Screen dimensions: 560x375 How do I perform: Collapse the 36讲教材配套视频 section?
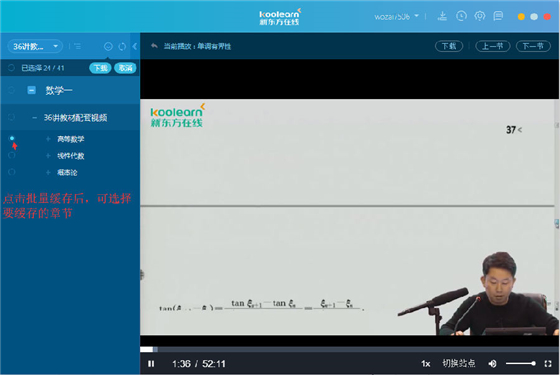pyautogui.click(x=35, y=118)
